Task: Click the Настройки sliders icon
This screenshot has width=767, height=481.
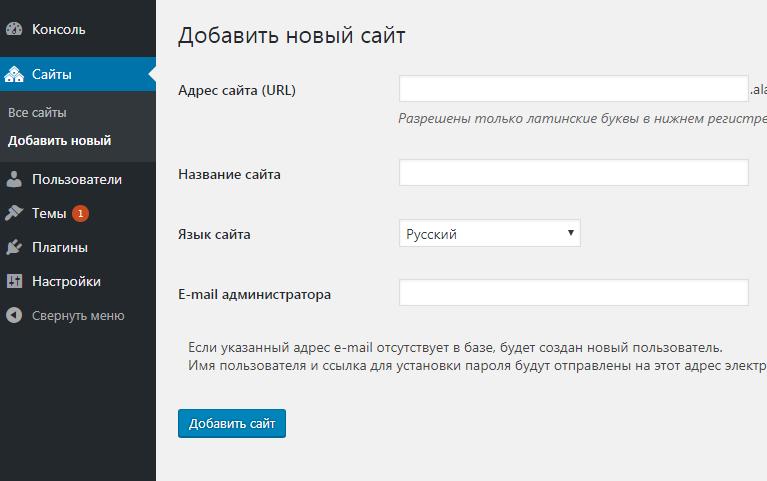Action: pos(14,281)
